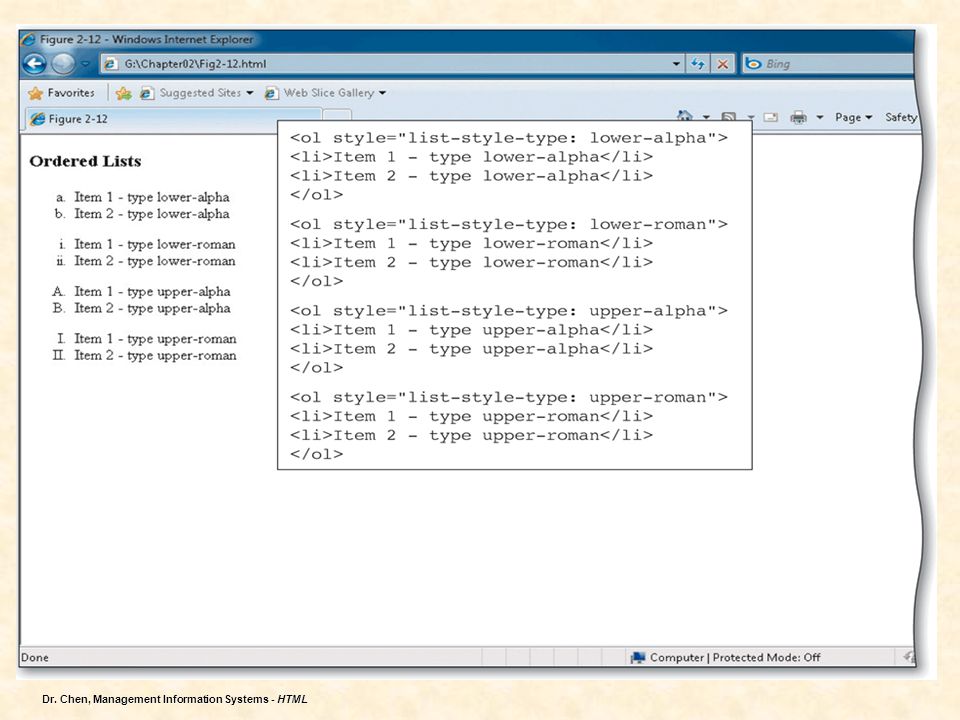Click the RSS Feeds toolbar icon
Screen dimensions: 960x720
(729, 117)
